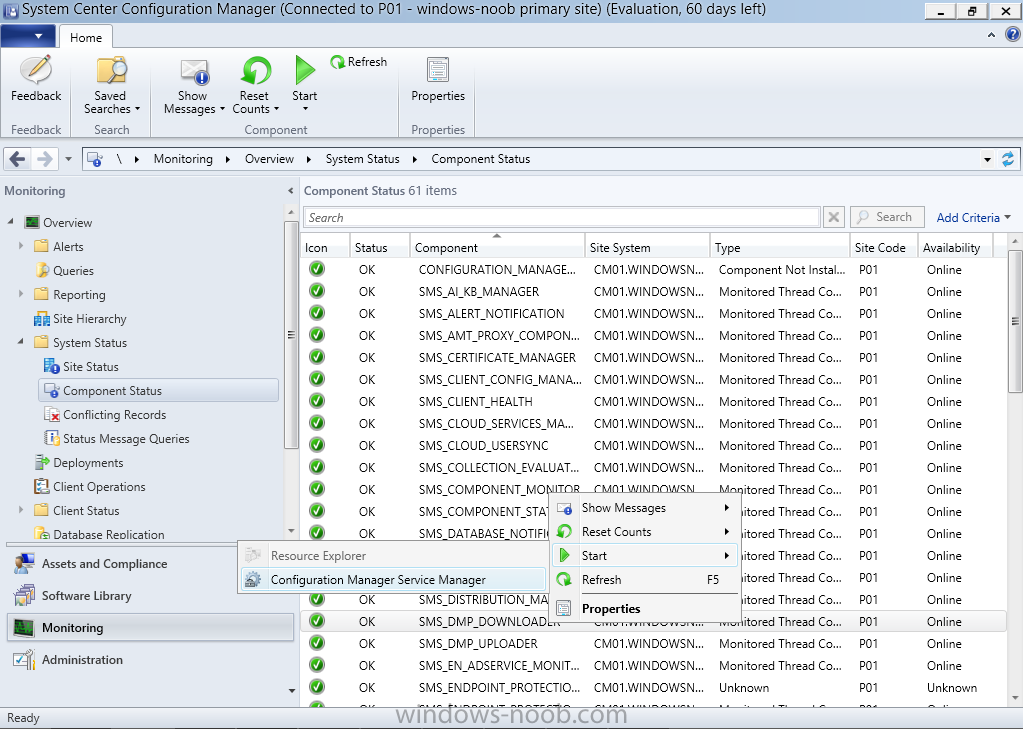Select Client Status folder
This screenshot has height=729, width=1023.
pyautogui.click(x=86, y=511)
